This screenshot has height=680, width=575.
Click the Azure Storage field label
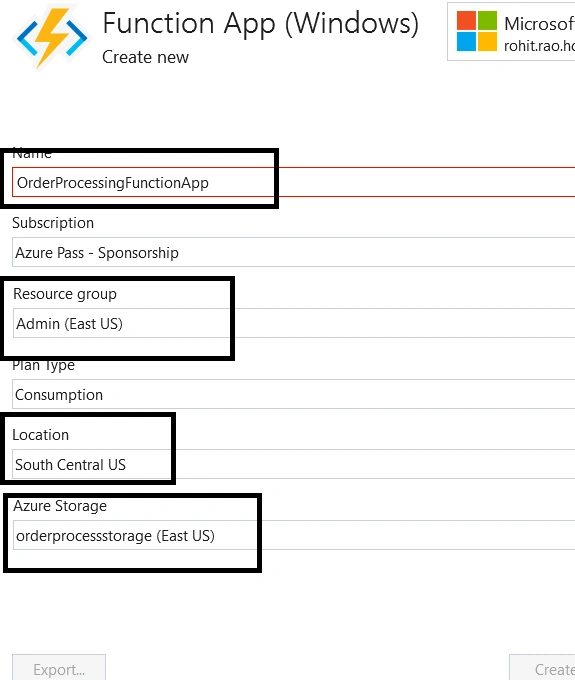[x=60, y=506]
